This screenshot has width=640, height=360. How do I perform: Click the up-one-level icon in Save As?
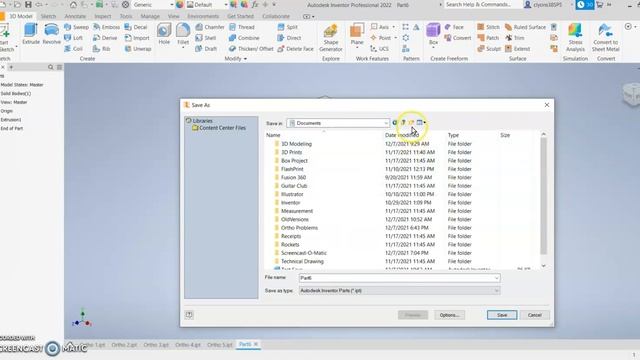[403, 122]
